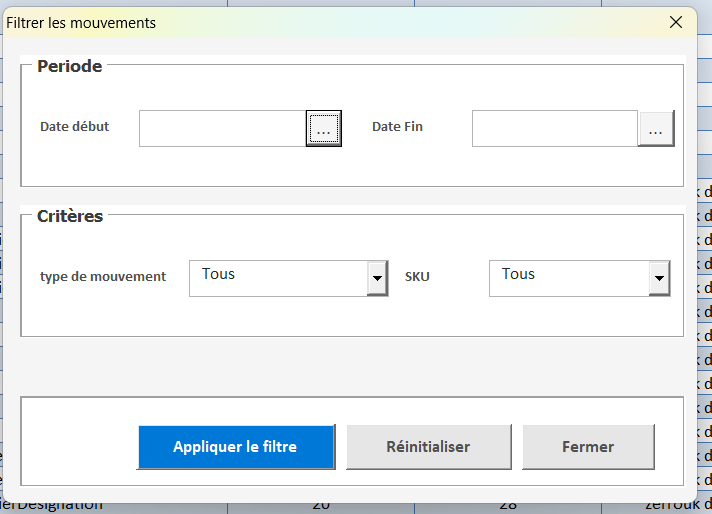Viewport: 712px width, 514px height.
Task: Click the Critères group heading
Action: pyautogui.click(x=70, y=216)
